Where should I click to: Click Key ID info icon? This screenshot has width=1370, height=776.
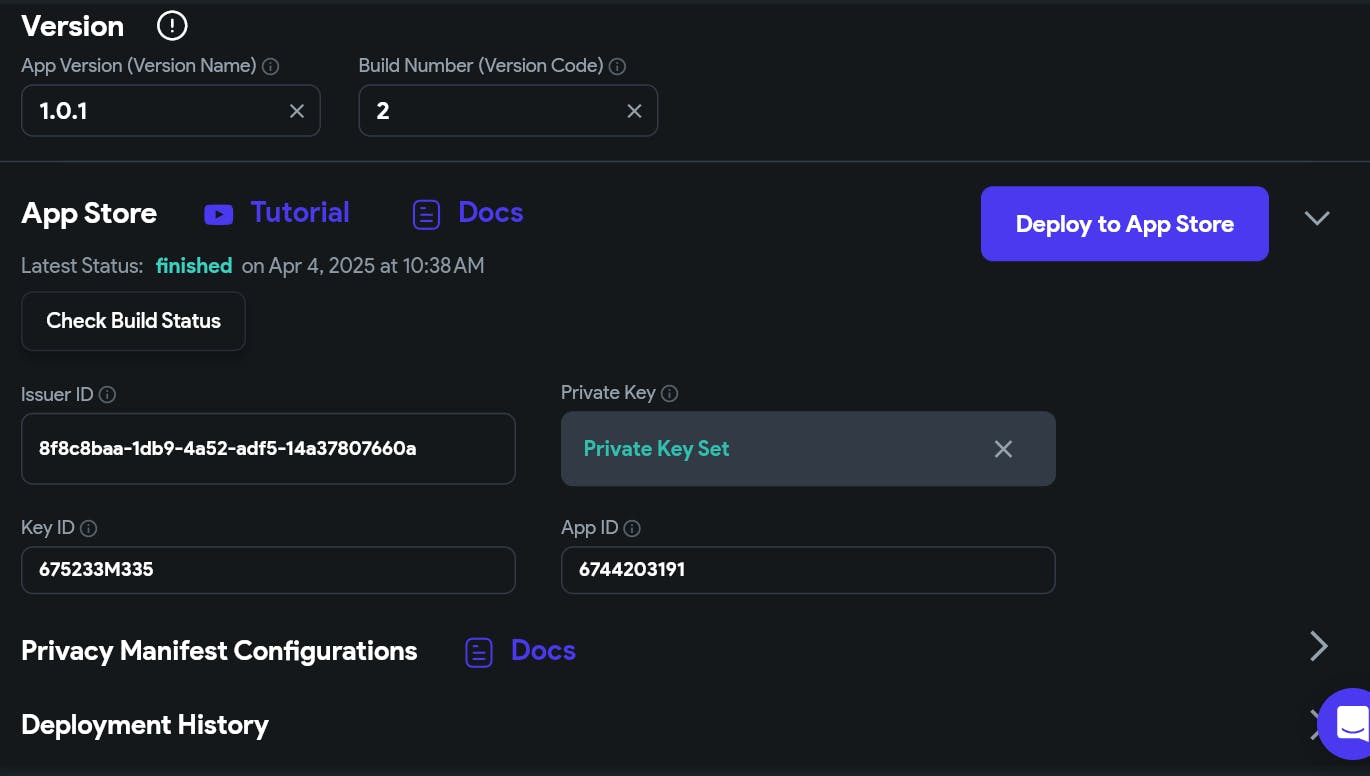(x=89, y=528)
